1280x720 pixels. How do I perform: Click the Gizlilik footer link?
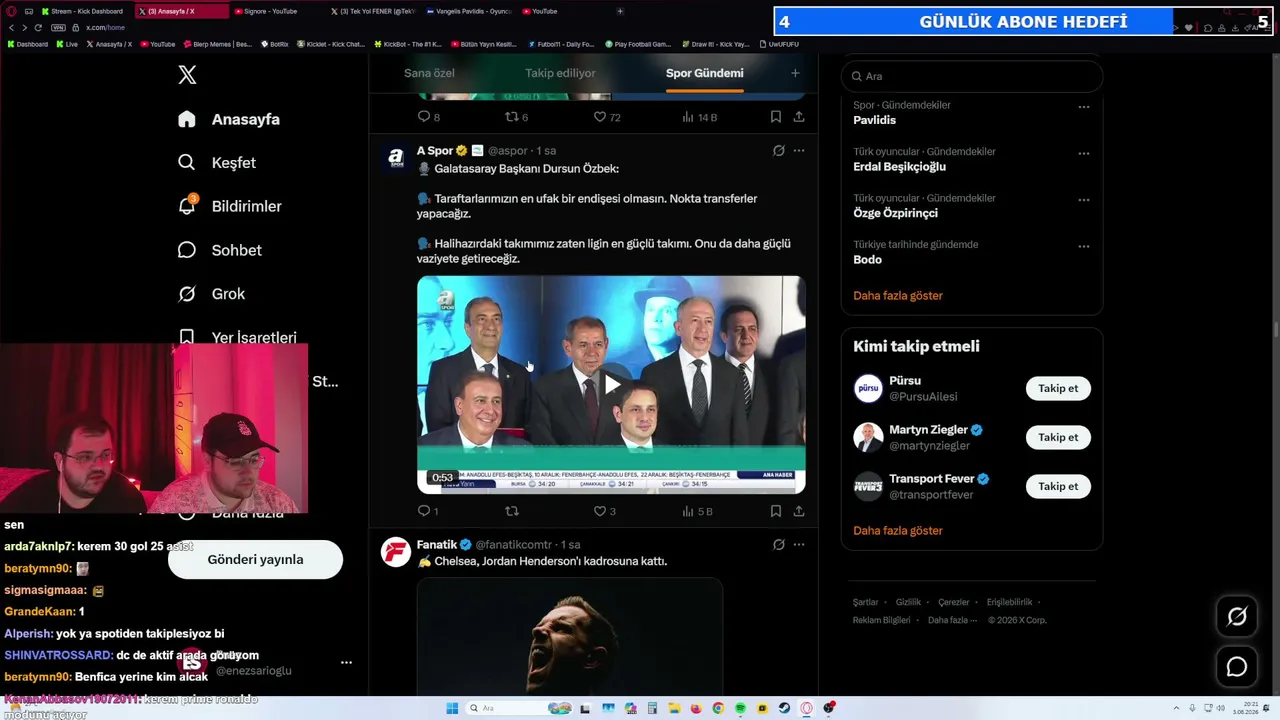[908, 602]
